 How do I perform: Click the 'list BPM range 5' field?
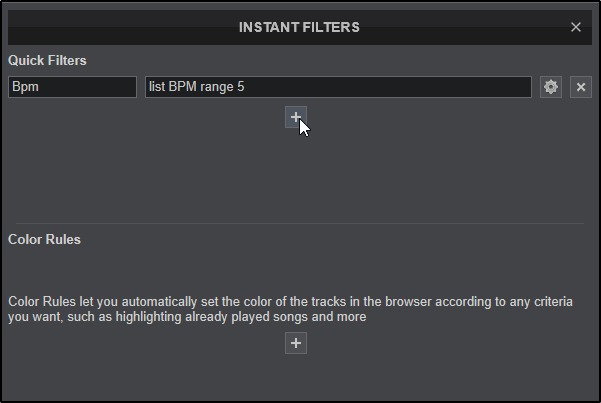coord(338,88)
